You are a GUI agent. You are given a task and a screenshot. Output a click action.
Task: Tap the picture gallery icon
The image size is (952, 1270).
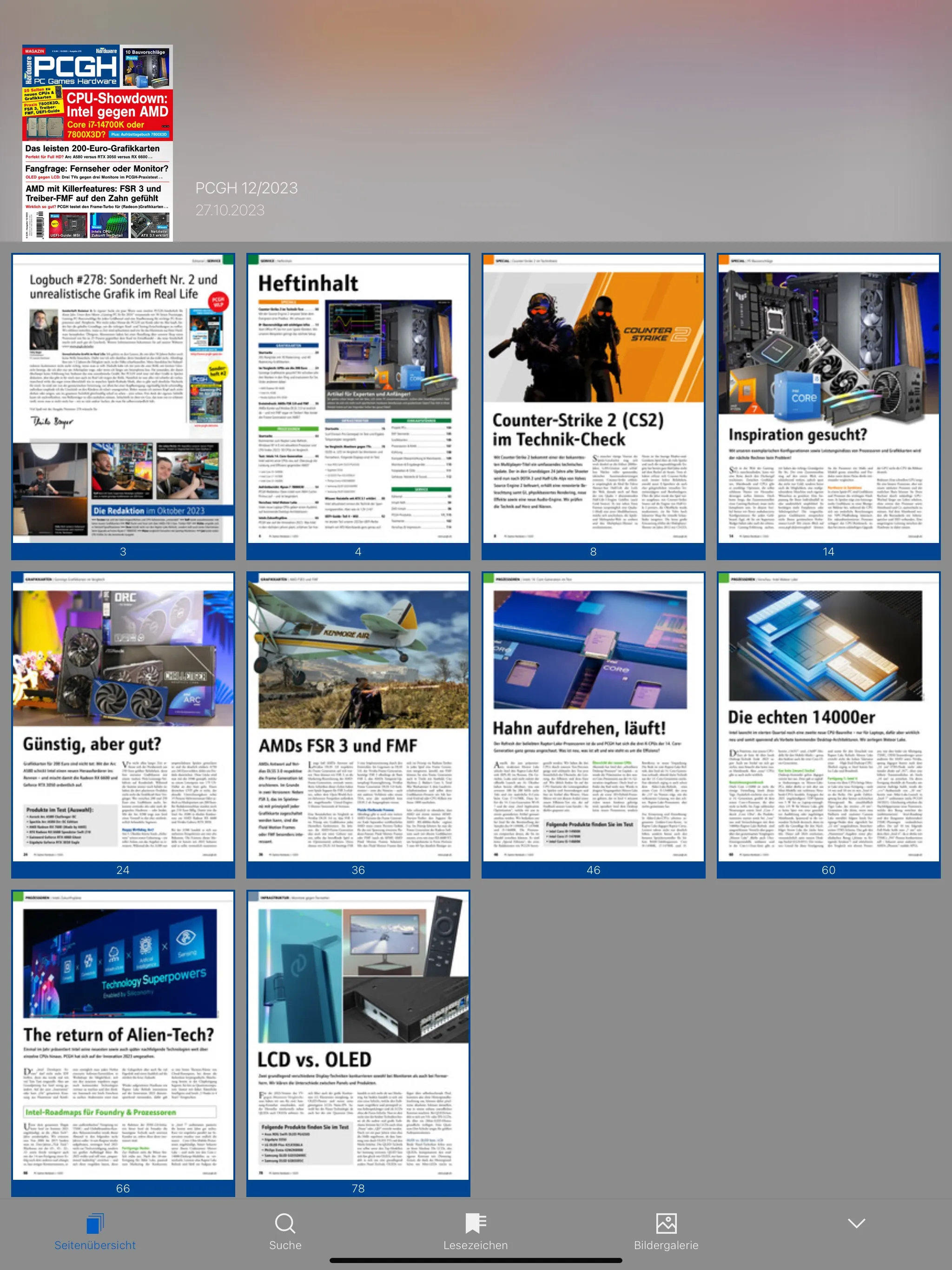(666, 1223)
